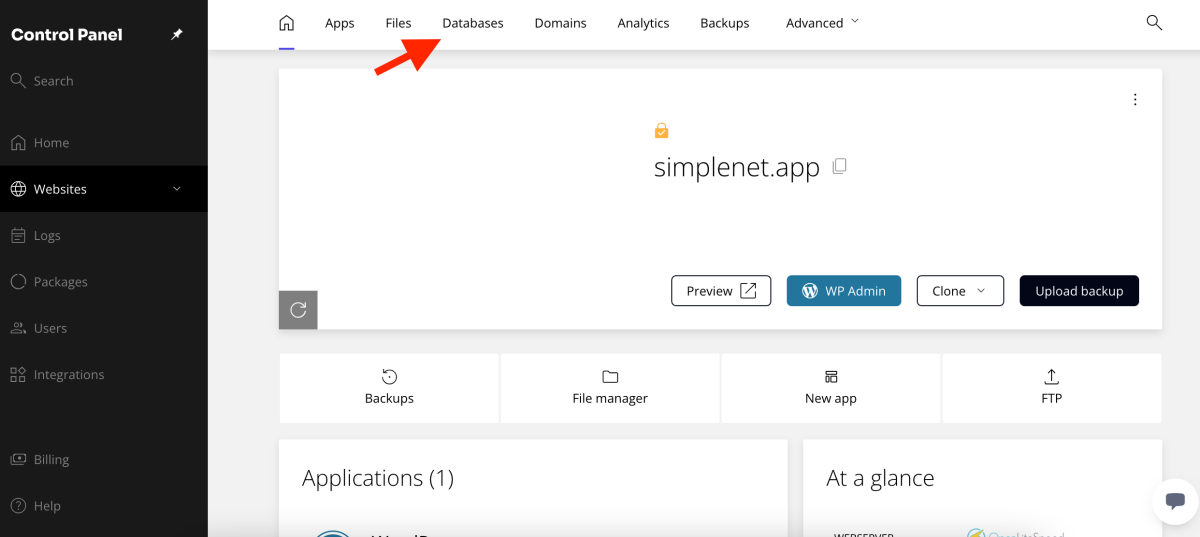Open the File manager tile
1200x537 pixels.
click(x=610, y=387)
